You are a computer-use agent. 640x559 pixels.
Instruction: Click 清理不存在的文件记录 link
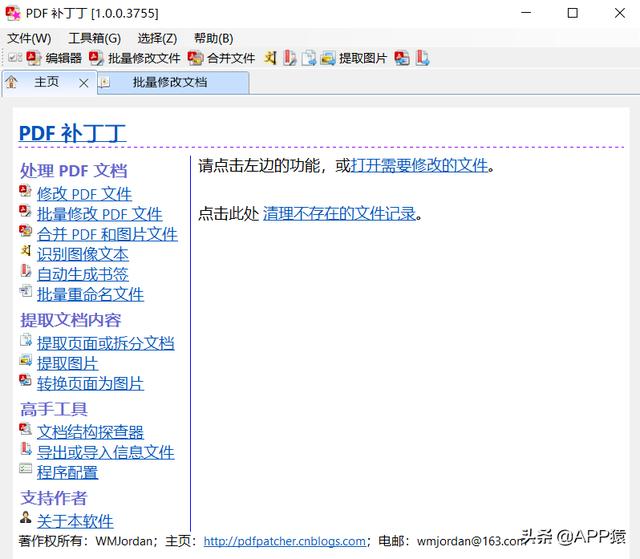339,213
